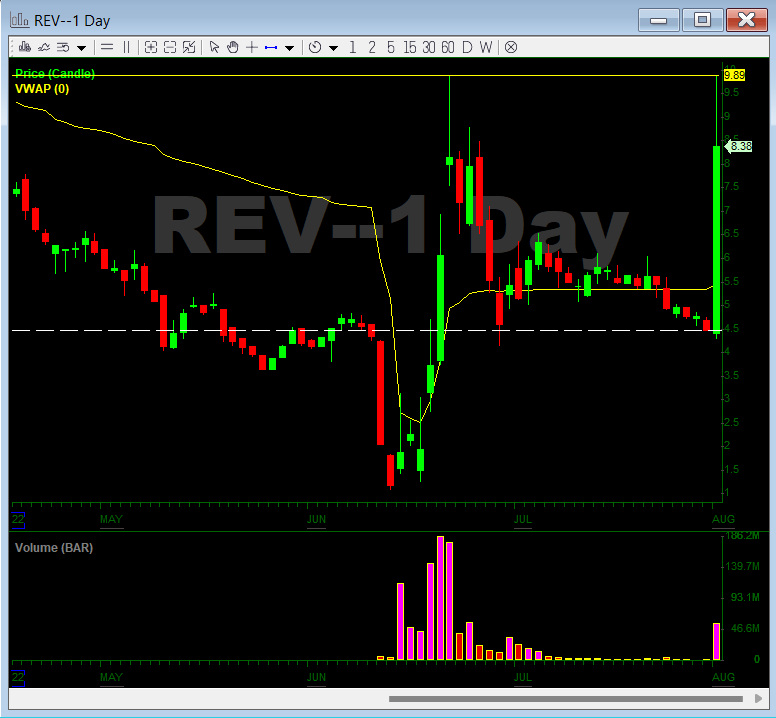Minimize the REV--1 Day window
Image resolution: width=776 pixels, height=718 pixels.
pos(658,20)
